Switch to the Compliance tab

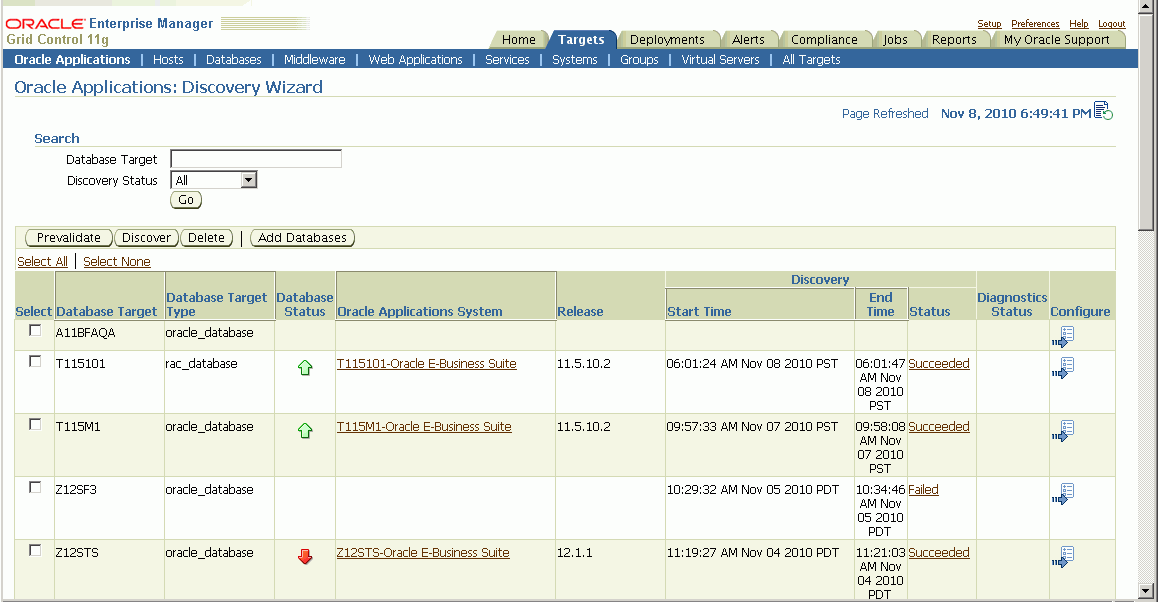tap(824, 39)
